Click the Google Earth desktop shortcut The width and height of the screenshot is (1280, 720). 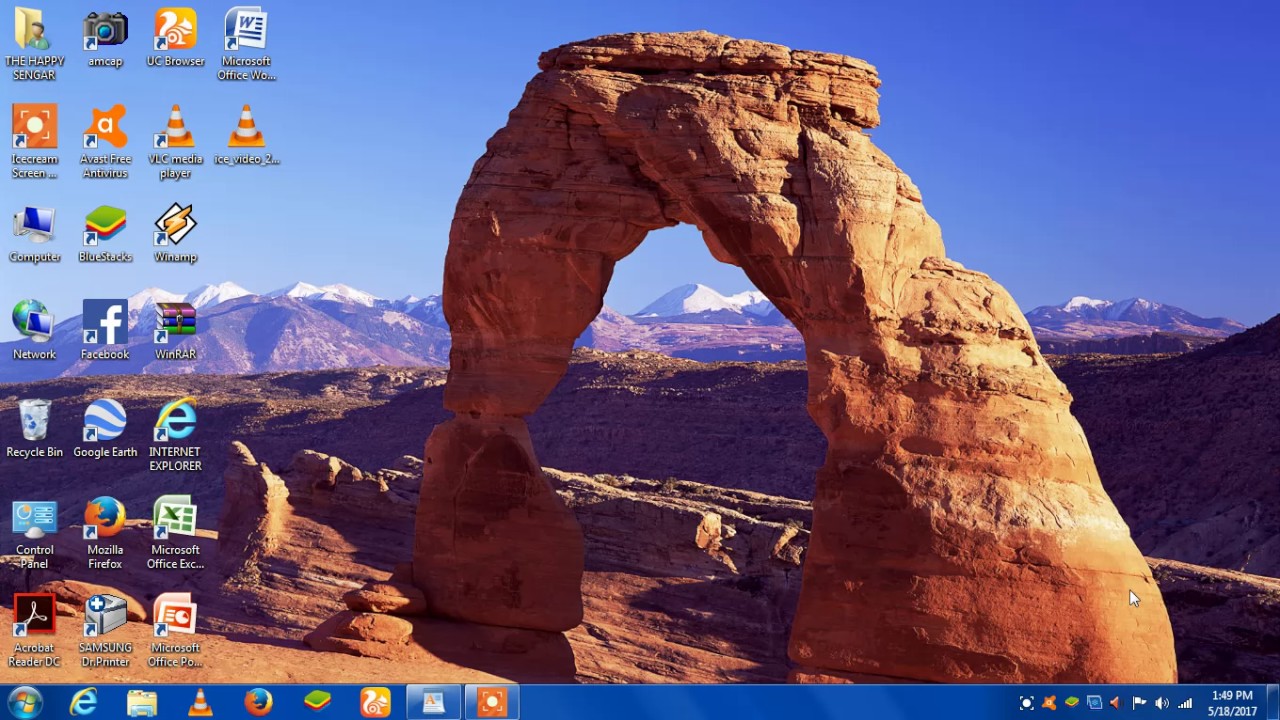tap(105, 428)
